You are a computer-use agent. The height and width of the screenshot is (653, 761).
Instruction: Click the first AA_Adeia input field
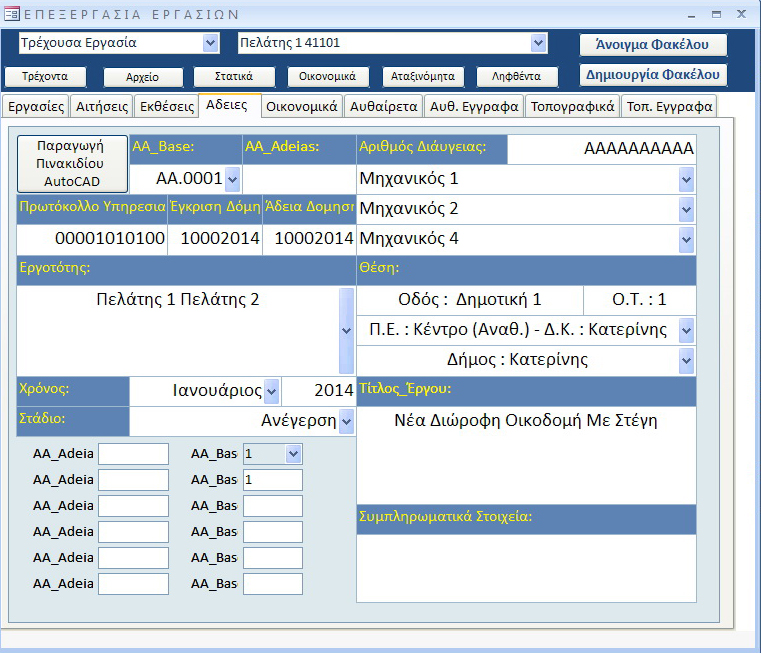pyautogui.click(x=133, y=454)
